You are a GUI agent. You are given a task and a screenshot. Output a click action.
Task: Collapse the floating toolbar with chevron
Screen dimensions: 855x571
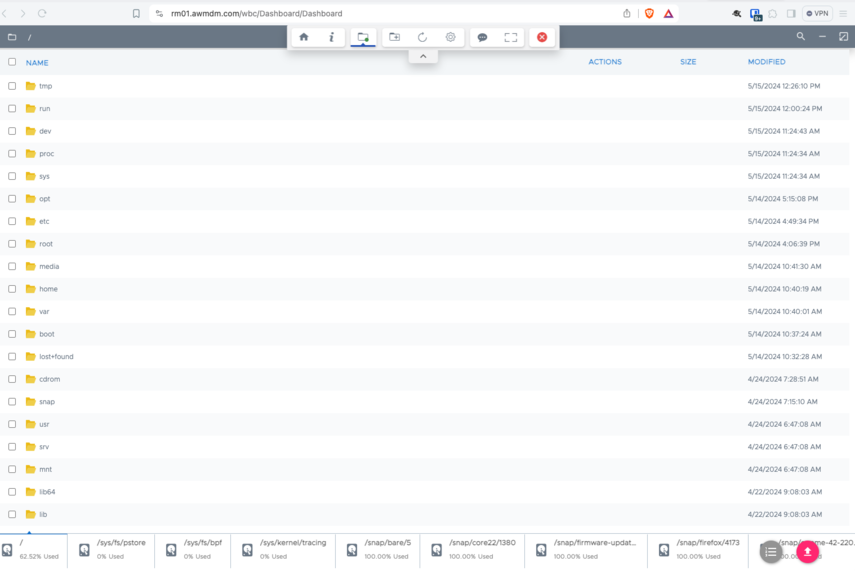pos(423,56)
